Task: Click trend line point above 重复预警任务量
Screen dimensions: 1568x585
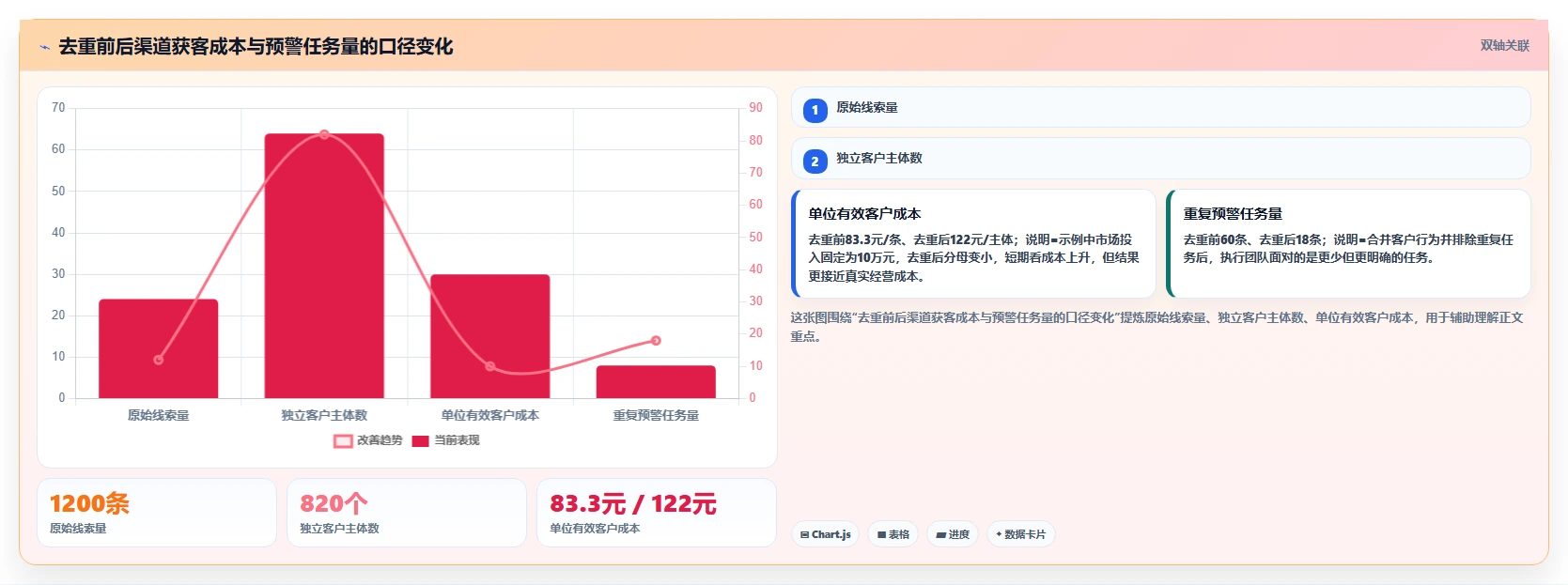Action: (x=656, y=341)
